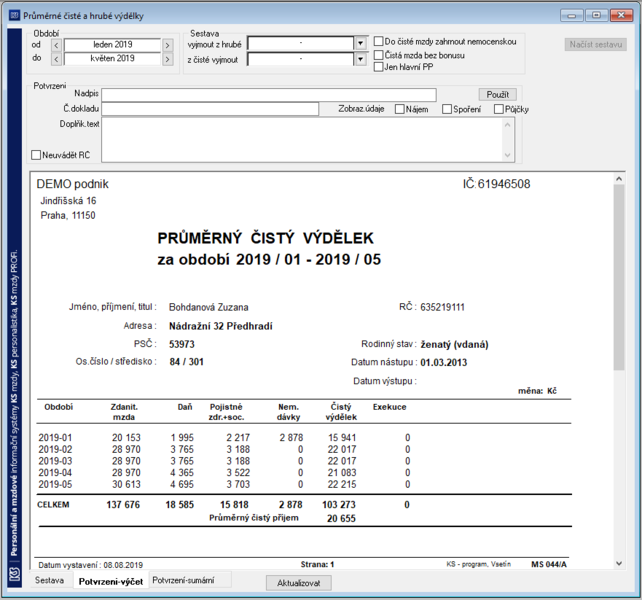Click the 'Datum vystavení : 08.08.2019' footer
Image resolution: width=642 pixels, height=600 pixels.
pyautogui.click(x=90, y=565)
